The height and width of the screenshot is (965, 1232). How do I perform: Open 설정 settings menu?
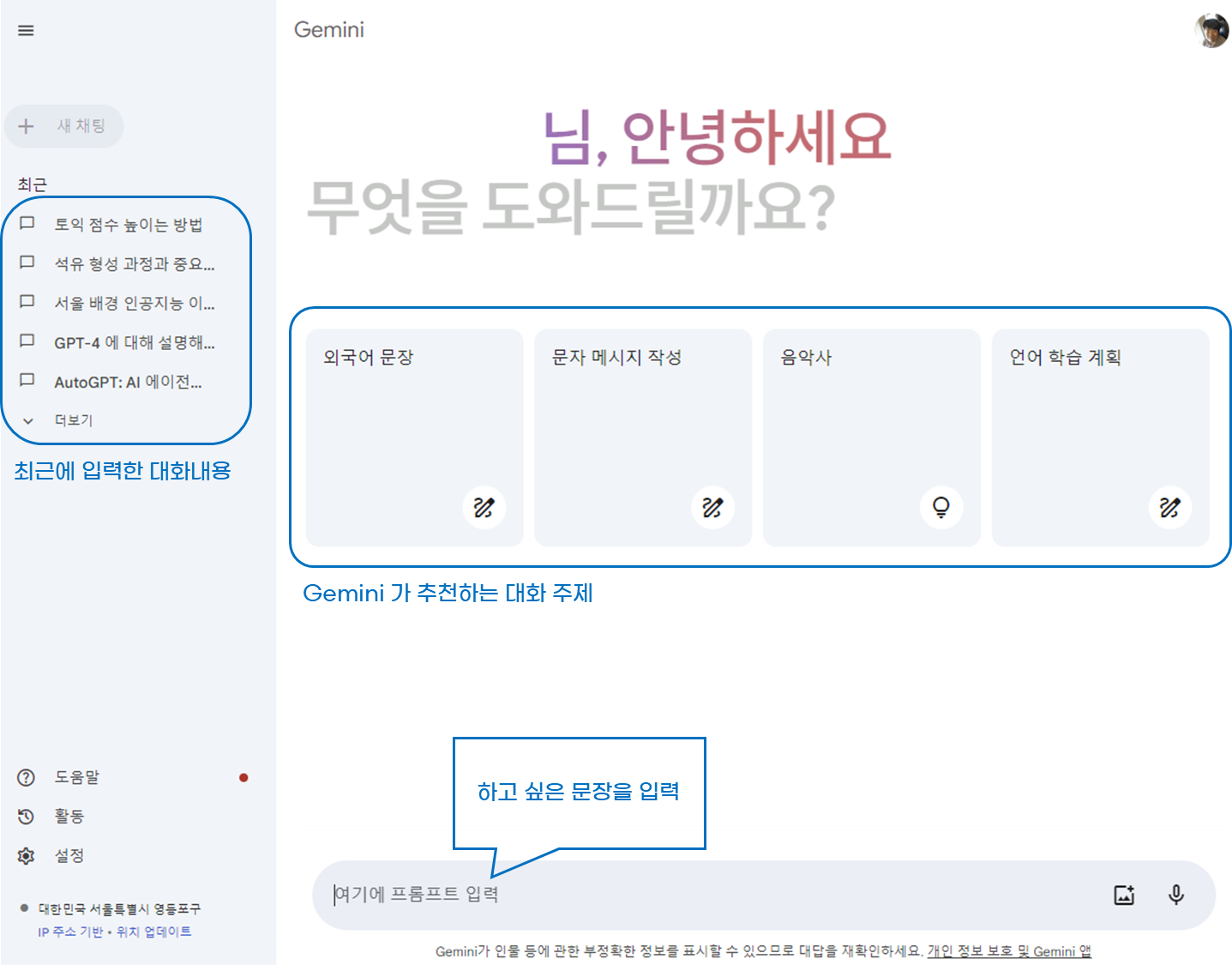click(x=69, y=856)
